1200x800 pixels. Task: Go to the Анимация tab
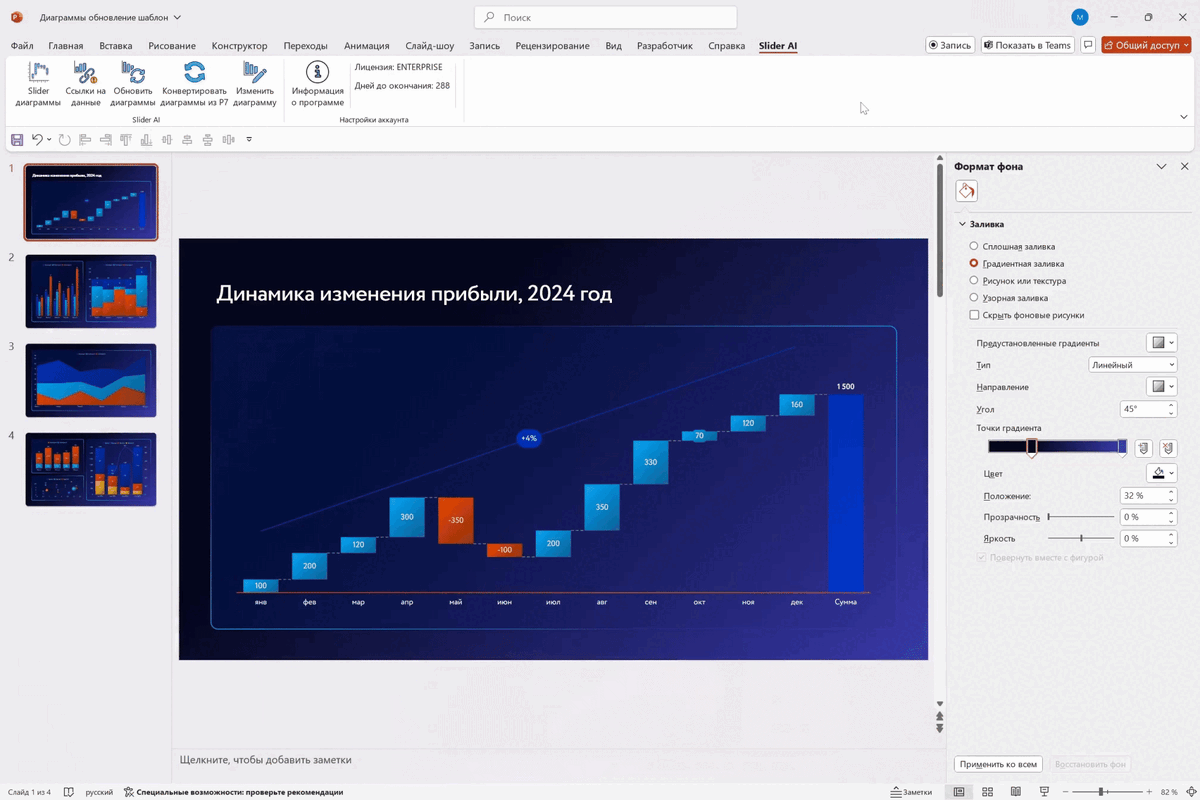point(367,46)
